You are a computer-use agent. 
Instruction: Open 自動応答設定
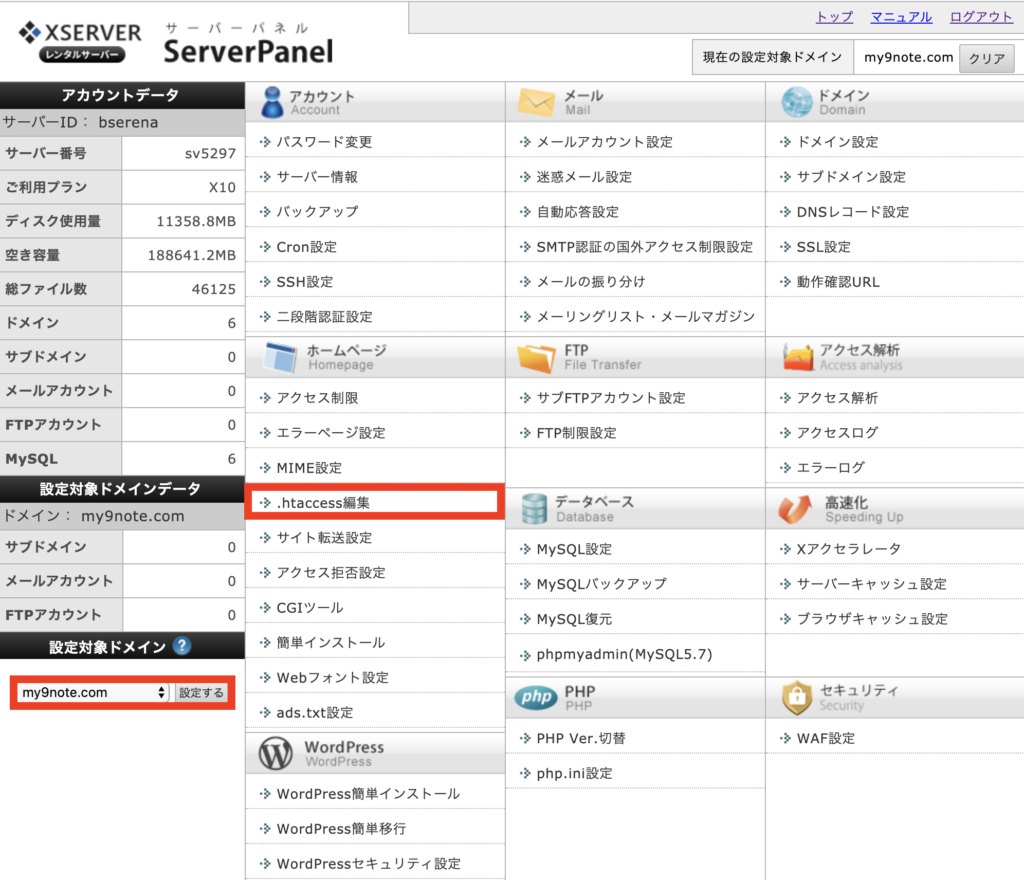(577, 212)
